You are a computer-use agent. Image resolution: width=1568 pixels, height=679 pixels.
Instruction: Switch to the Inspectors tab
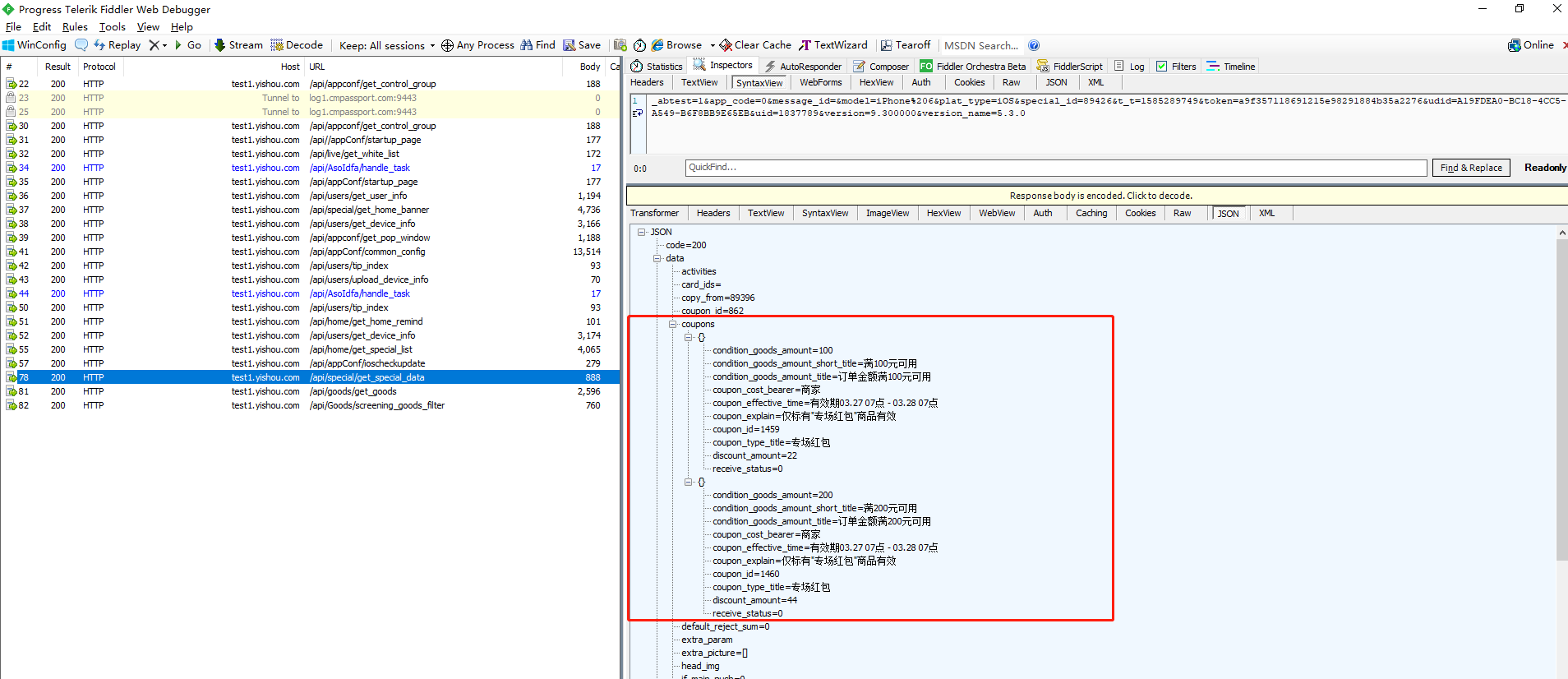coord(722,66)
